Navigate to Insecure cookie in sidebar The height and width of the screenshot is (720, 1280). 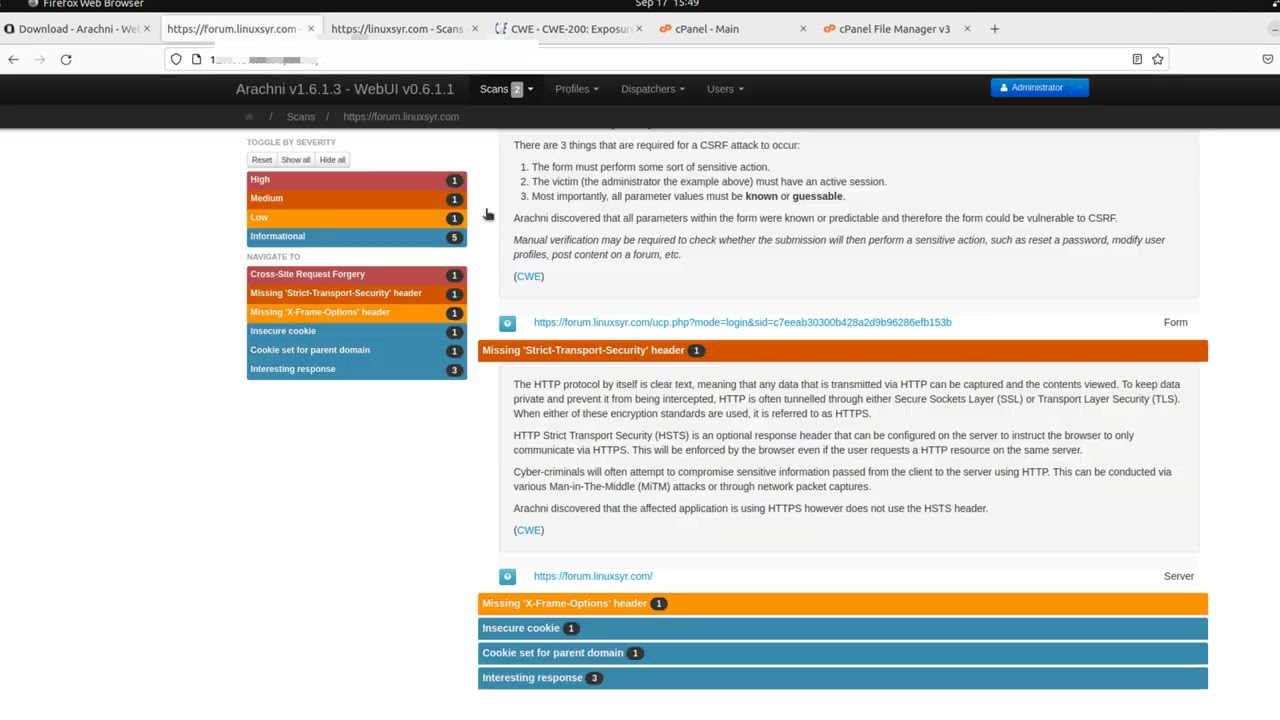click(357, 332)
